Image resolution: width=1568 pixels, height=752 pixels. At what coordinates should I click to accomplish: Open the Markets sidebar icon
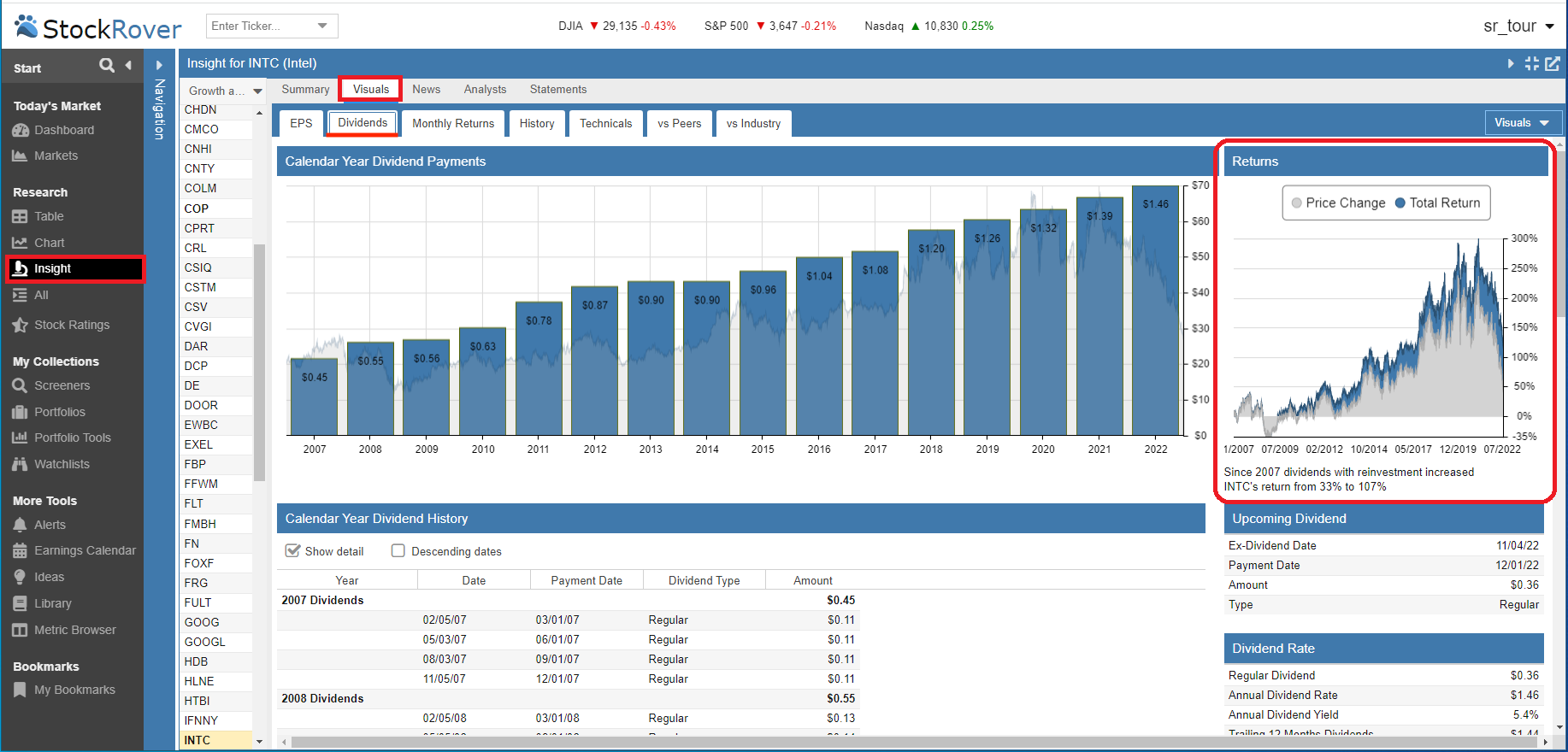coord(21,156)
